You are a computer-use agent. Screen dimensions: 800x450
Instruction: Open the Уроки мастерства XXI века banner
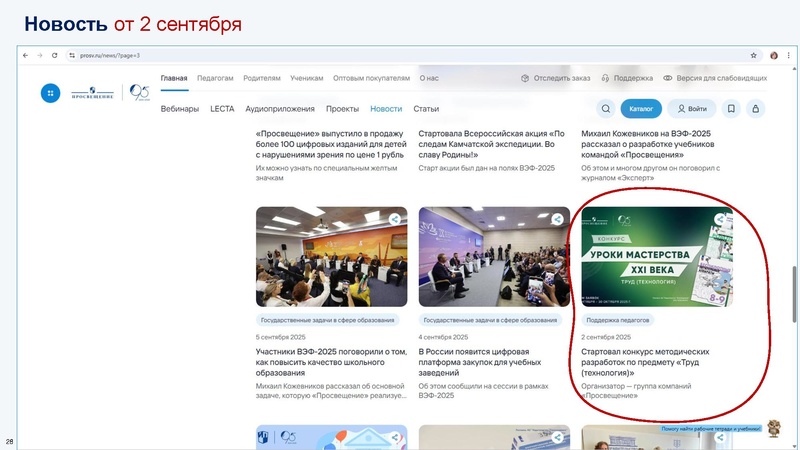657,257
